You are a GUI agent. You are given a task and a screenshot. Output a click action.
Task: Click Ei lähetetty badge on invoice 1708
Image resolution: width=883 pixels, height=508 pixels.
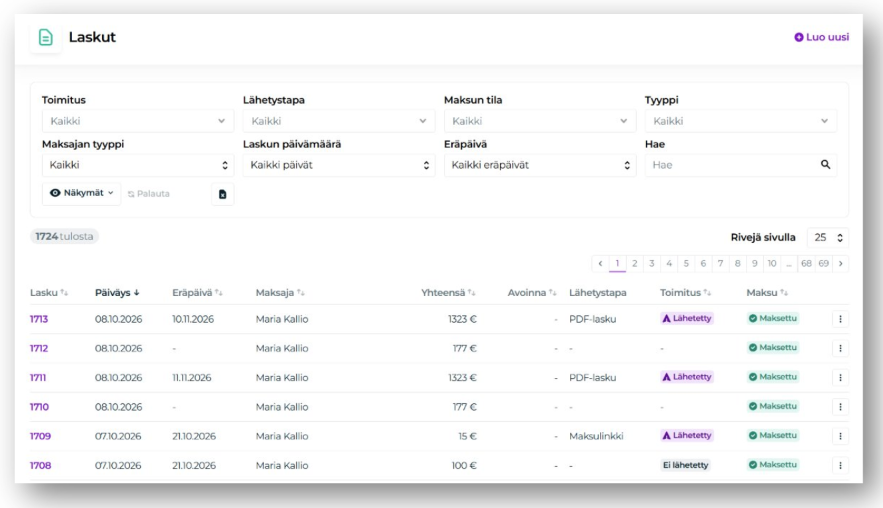pyautogui.click(x=685, y=465)
